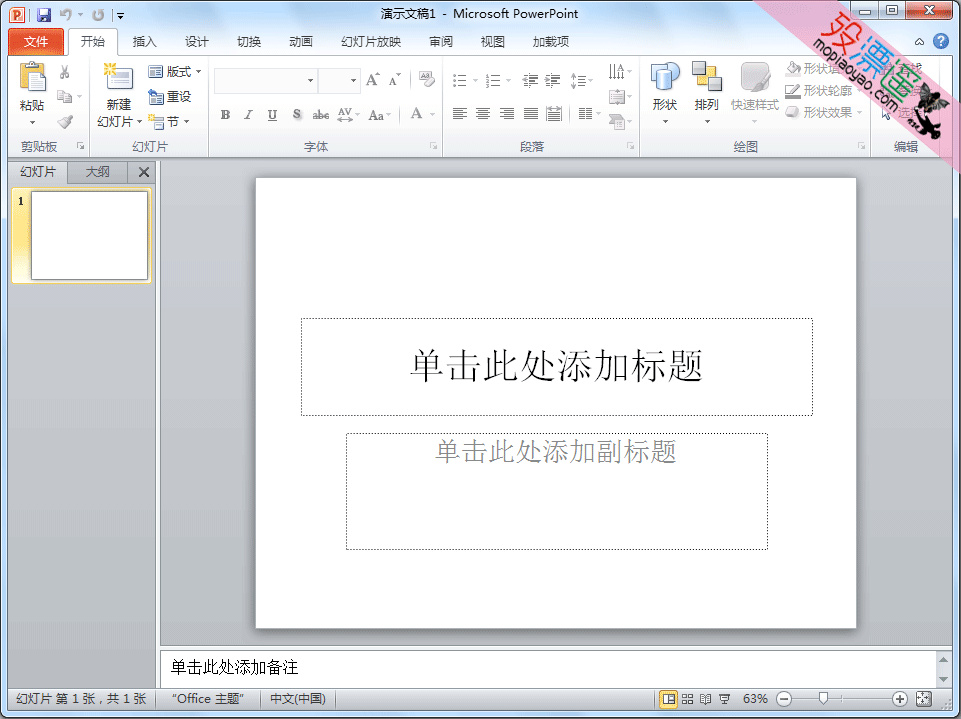
Task: Align text right
Action: tap(507, 113)
